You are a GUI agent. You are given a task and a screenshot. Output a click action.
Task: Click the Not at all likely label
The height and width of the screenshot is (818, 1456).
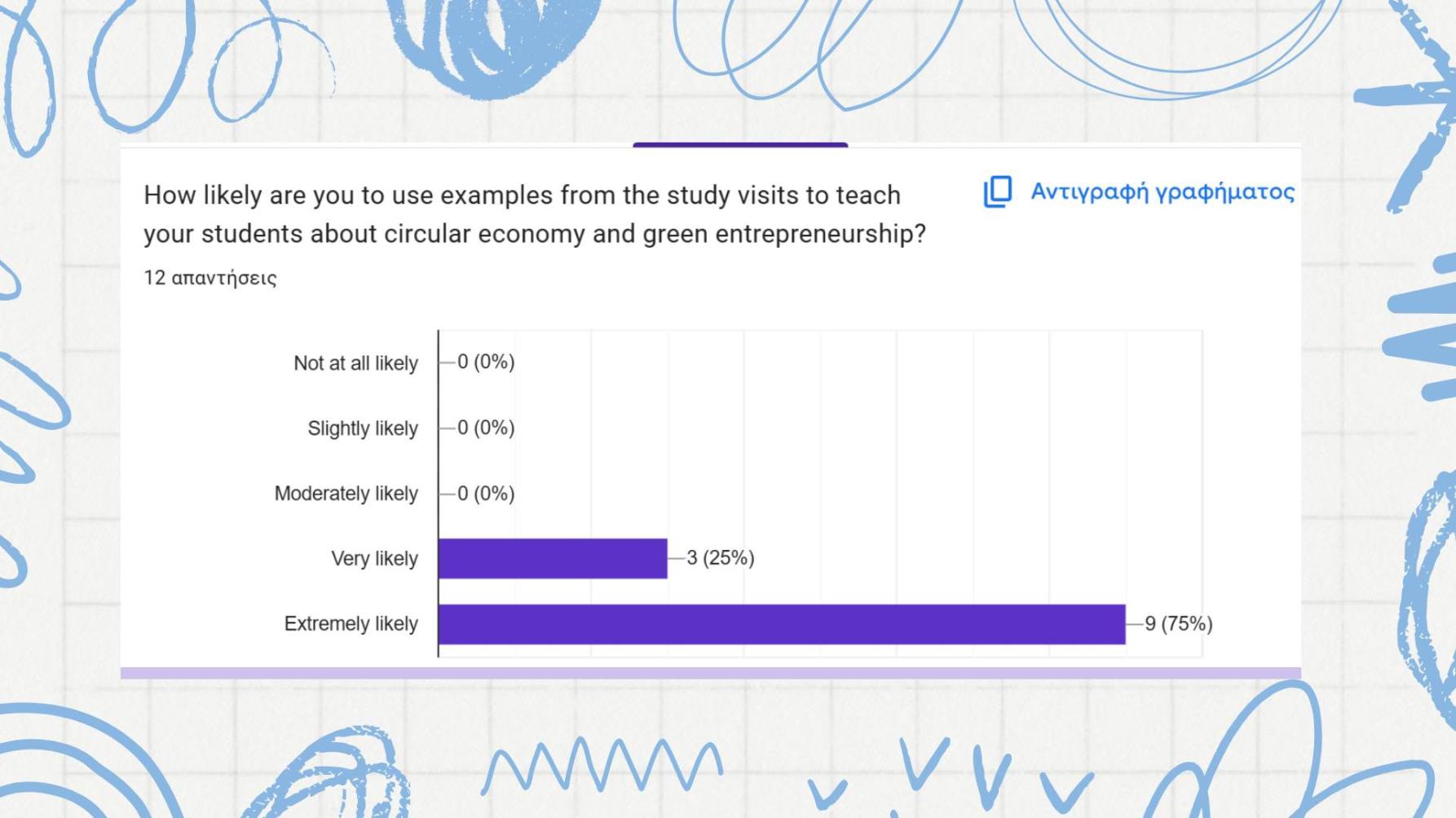(355, 363)
